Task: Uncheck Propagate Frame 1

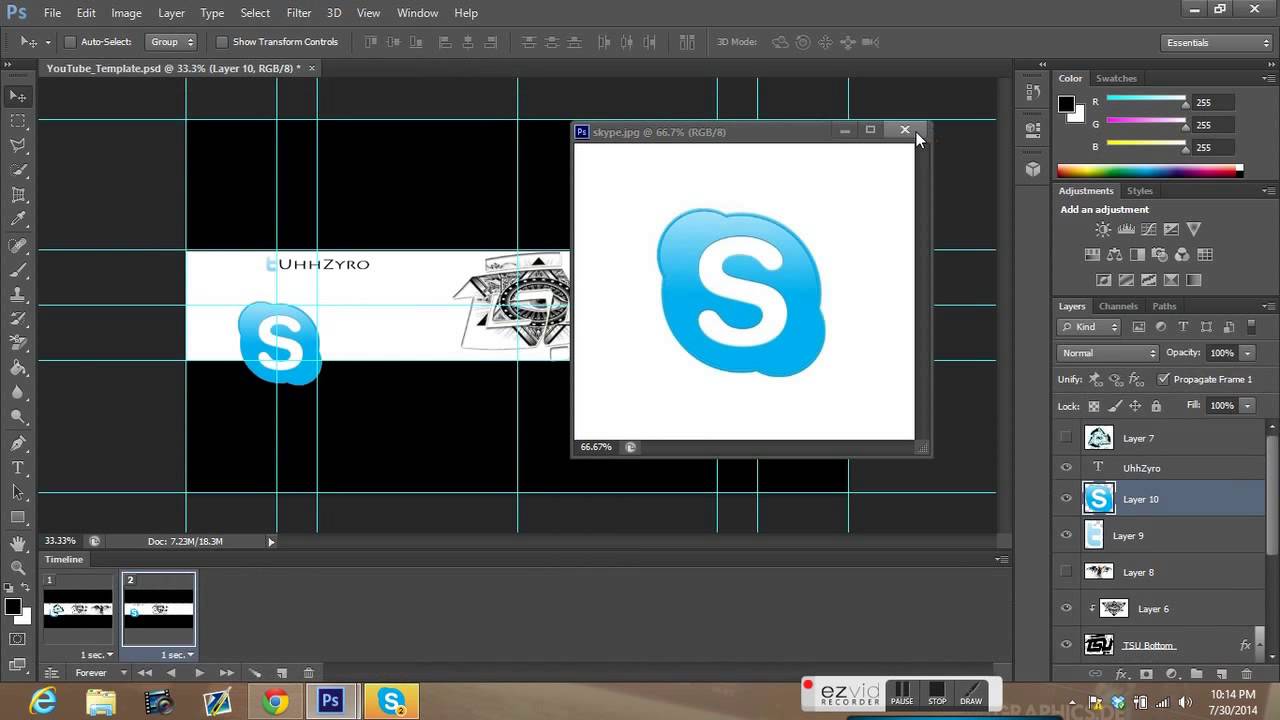Action: click(x=1163, y=379)
